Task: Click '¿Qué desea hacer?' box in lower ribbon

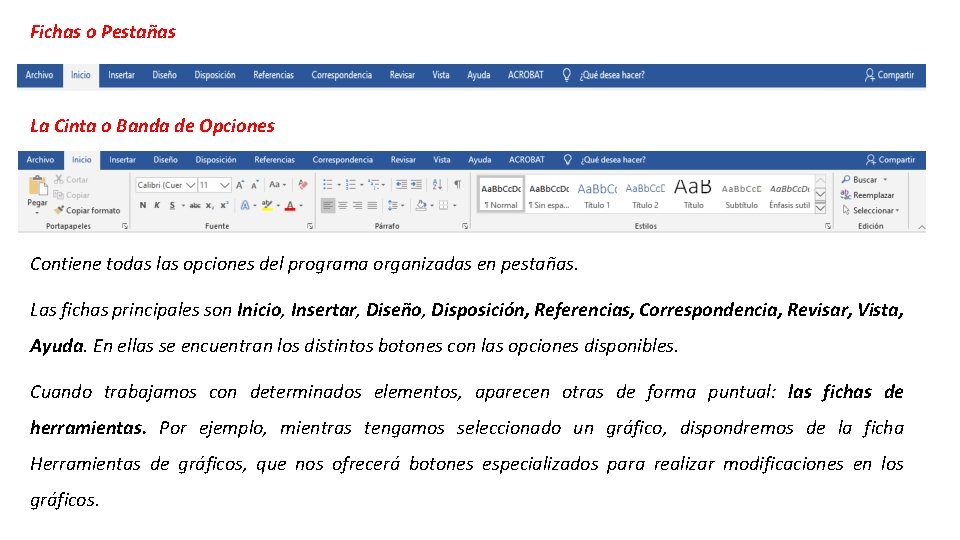Action: (613, 160)
